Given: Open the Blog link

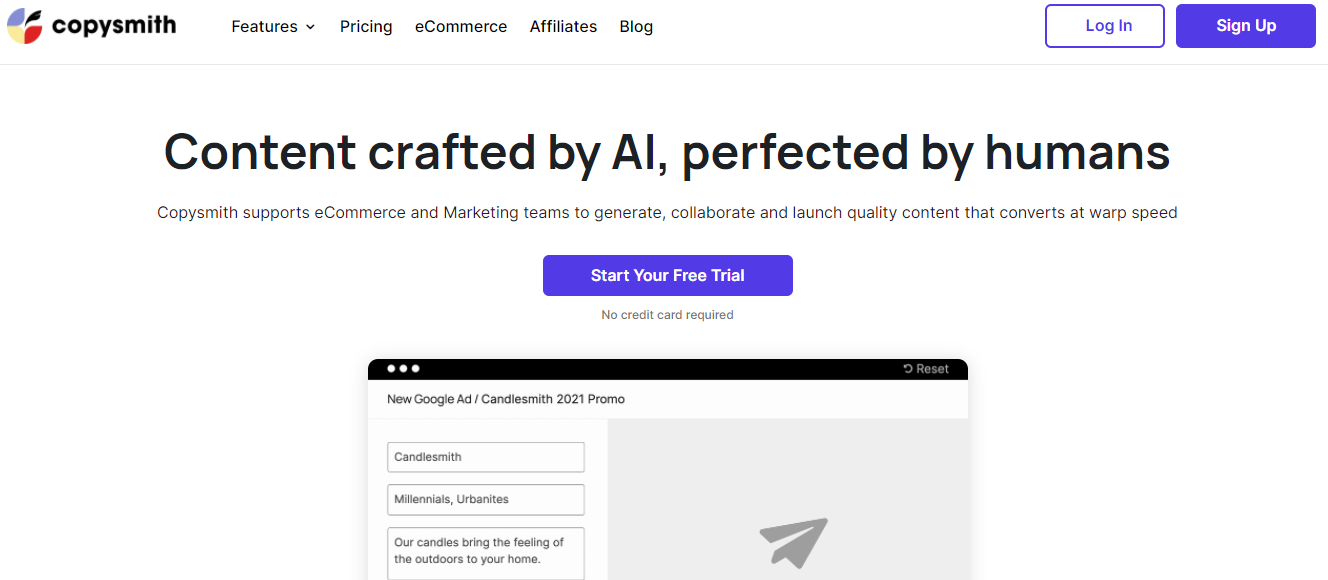Looking at the screenshot, I should (x=636, y=27).
